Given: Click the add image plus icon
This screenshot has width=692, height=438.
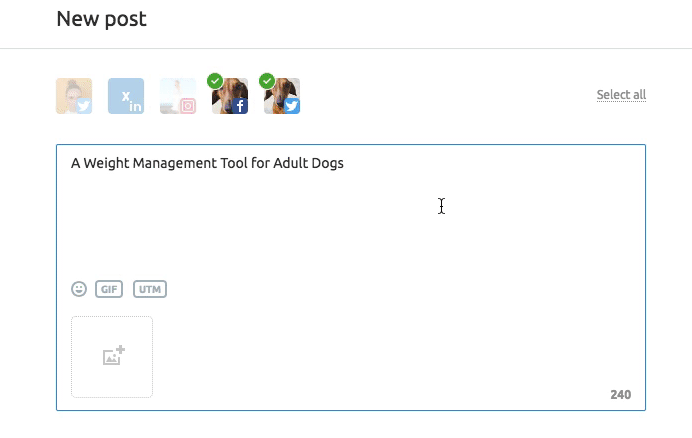Looking at the screenshot, I should (113, 355).
